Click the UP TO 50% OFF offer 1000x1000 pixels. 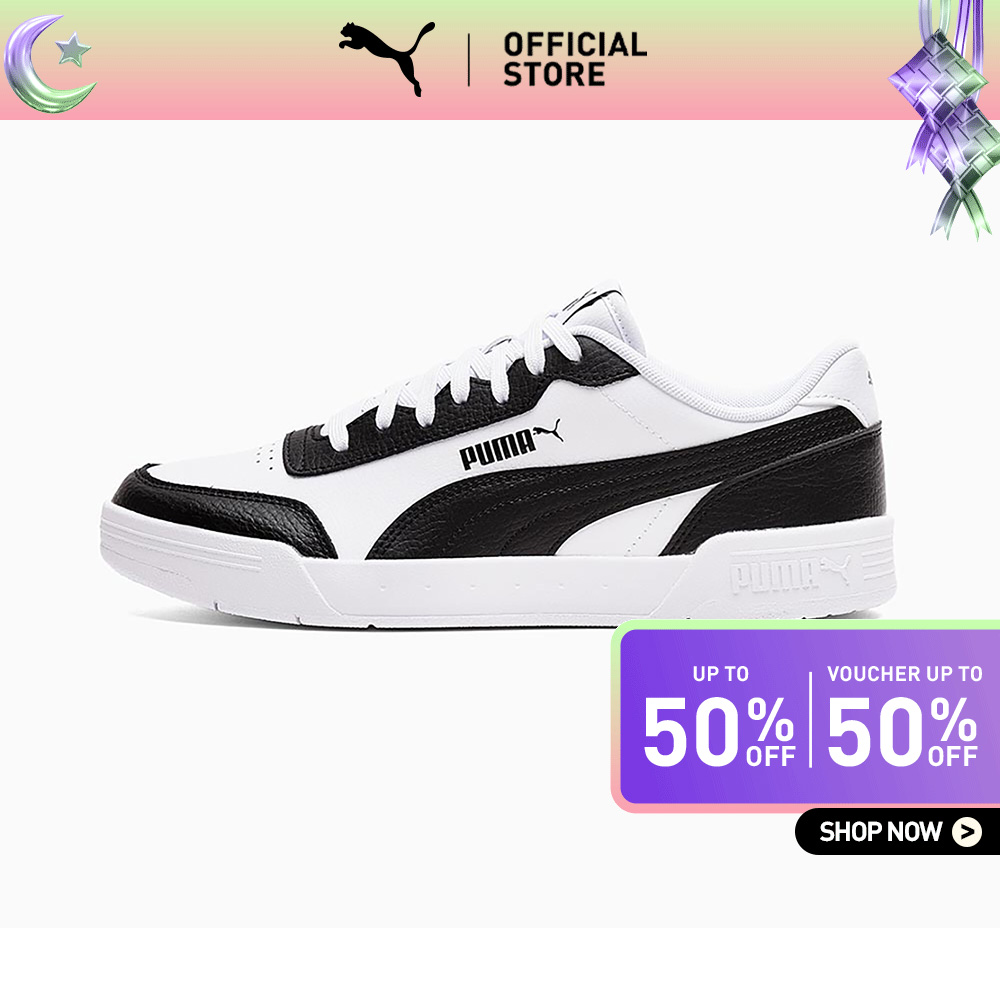pyautogui.click(x=719, y=717)
